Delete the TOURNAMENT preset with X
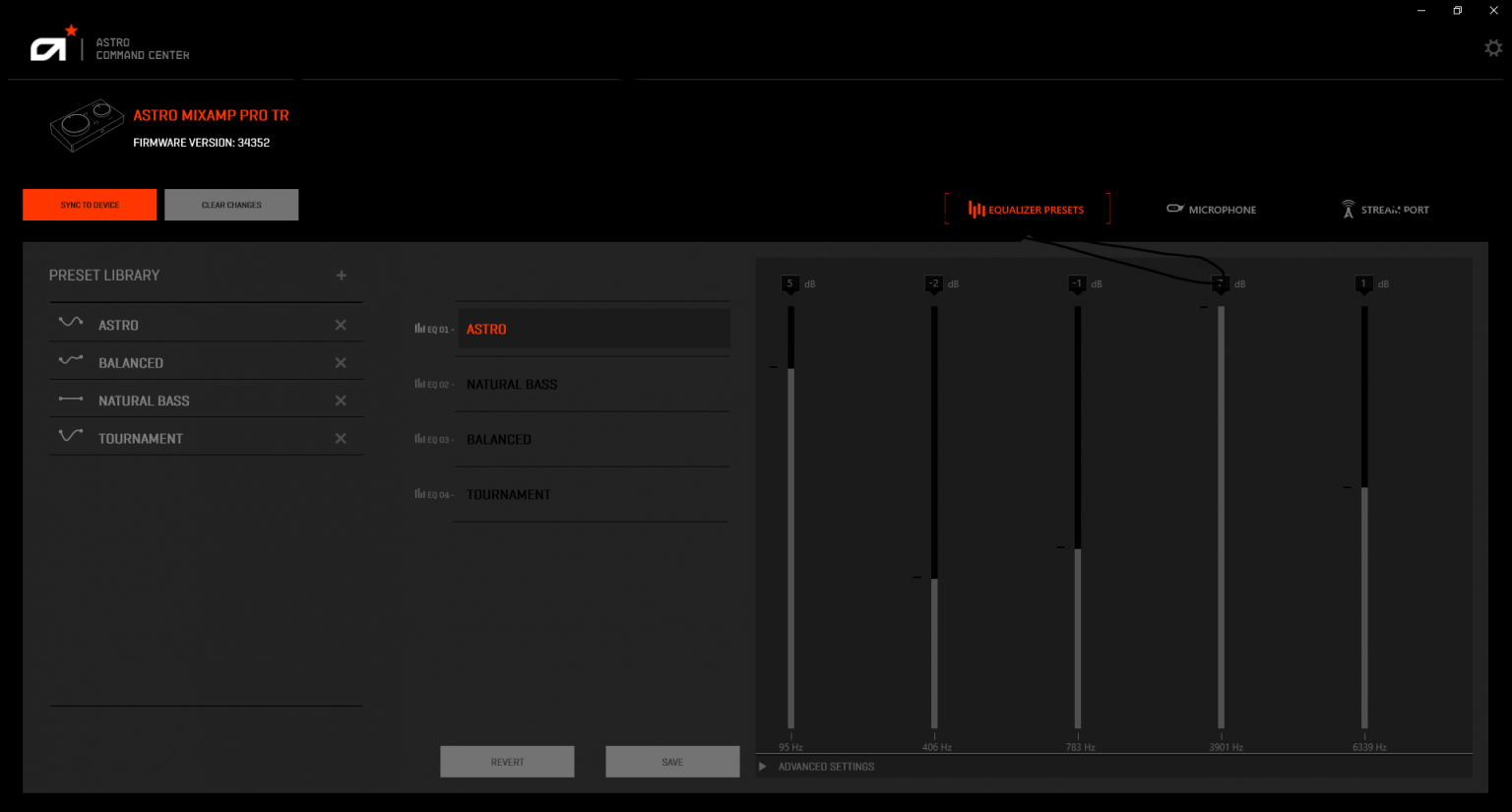The image size is (1512, 812). pyautogui.click(x=341, y=438)
